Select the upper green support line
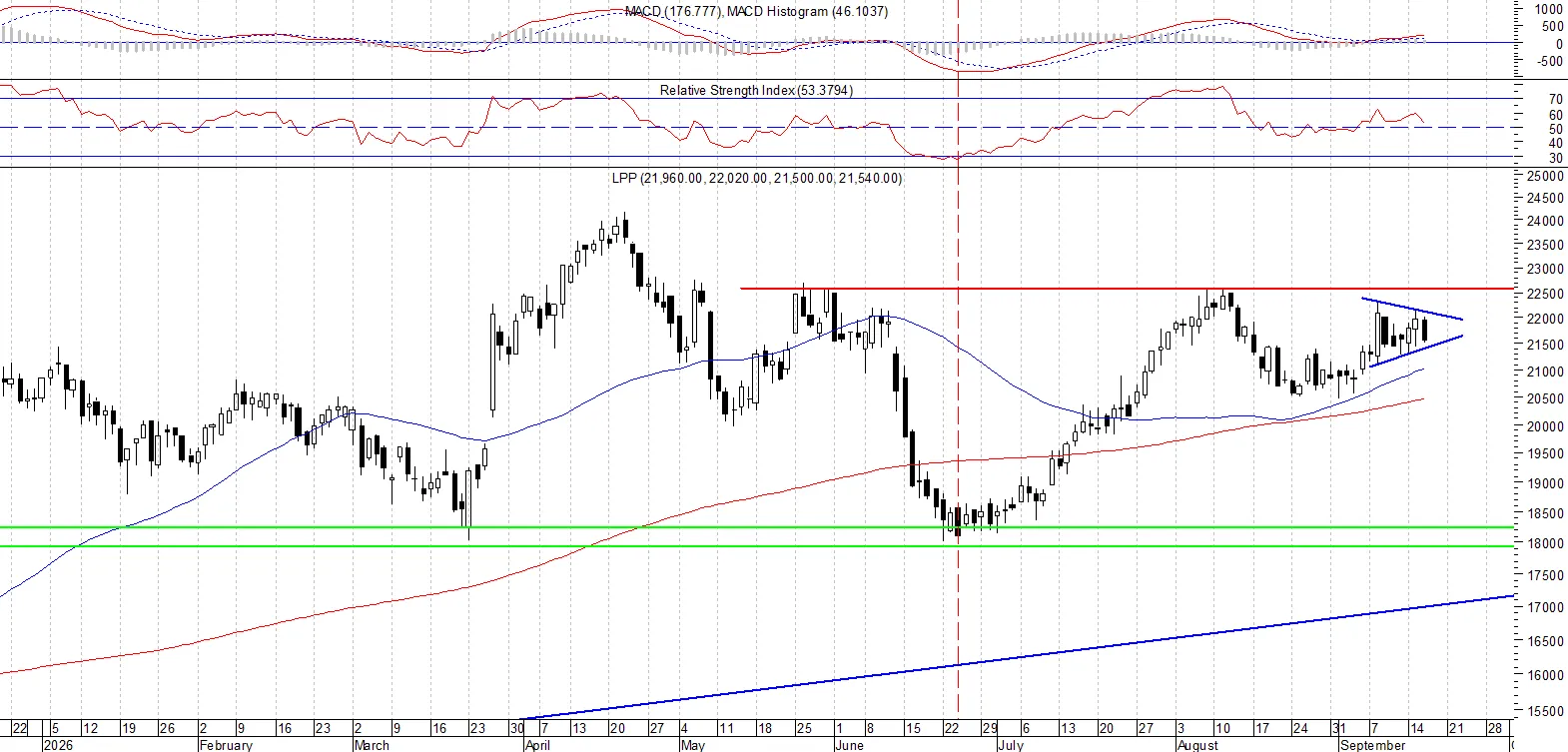Screen dimensions: 1568x752 tap(756, 527)
